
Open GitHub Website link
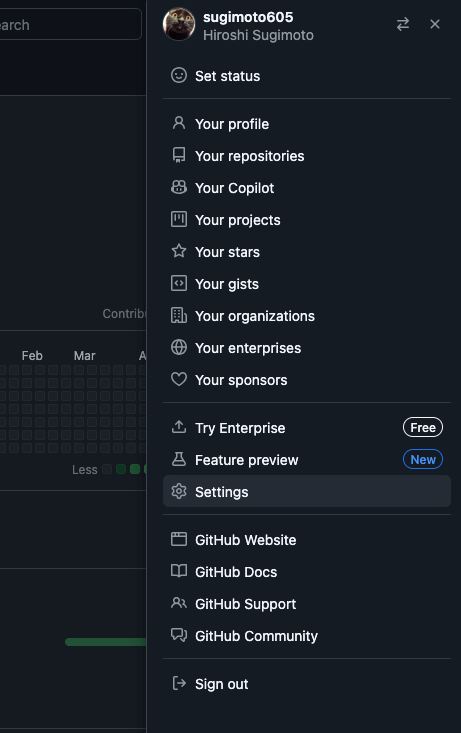(x=307, y=540)
